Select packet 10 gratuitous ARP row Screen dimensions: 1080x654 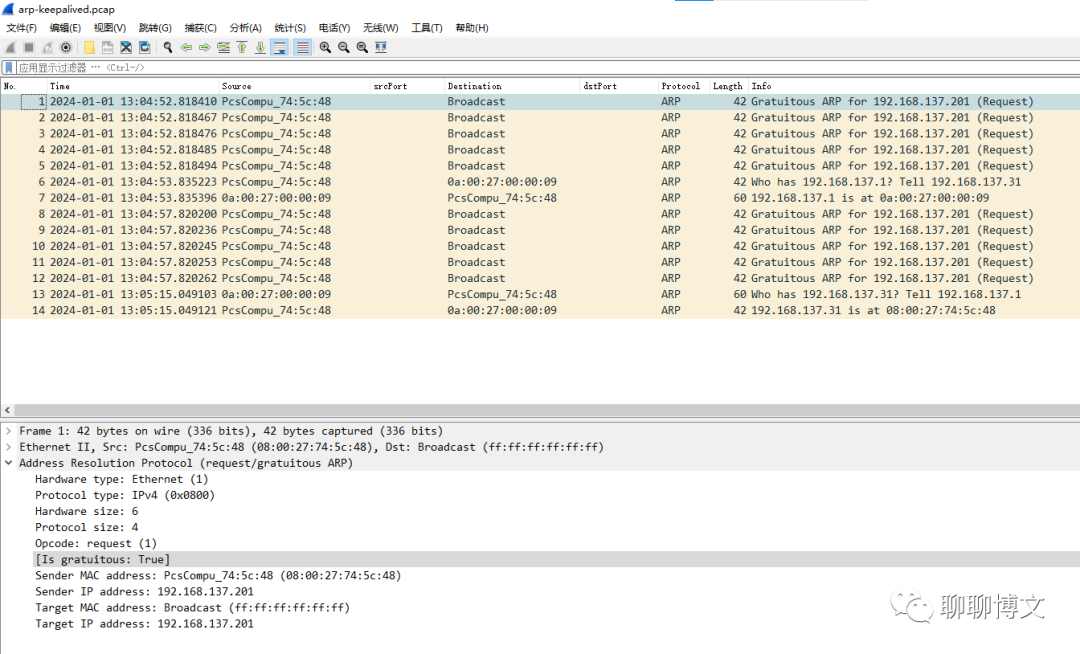tap(540, 246)
